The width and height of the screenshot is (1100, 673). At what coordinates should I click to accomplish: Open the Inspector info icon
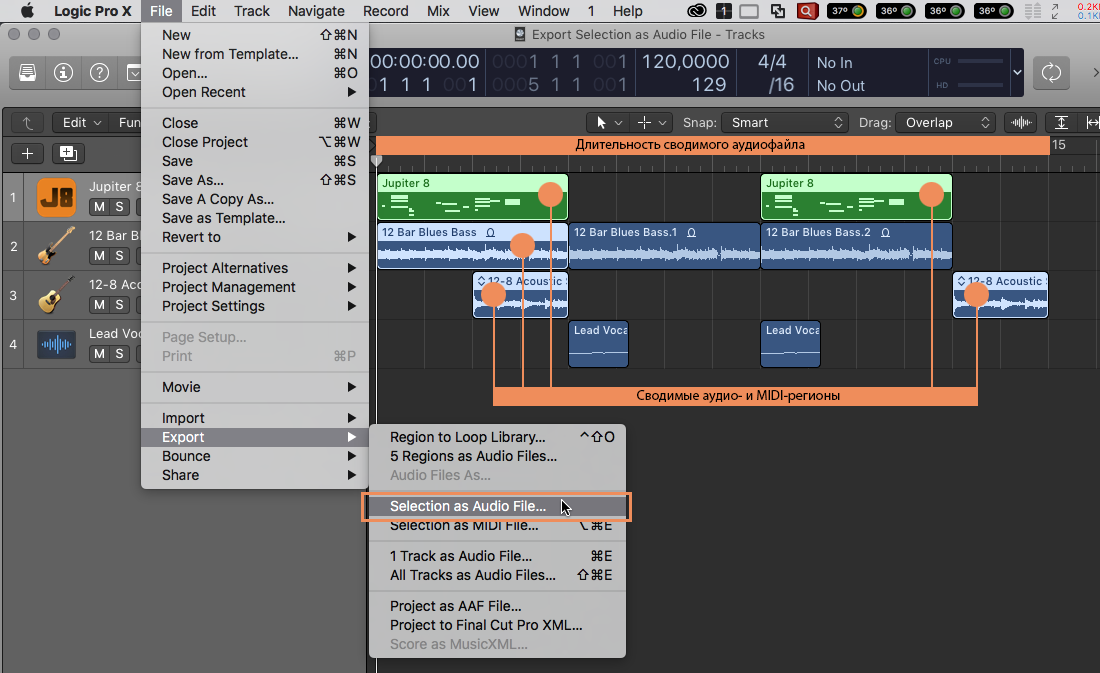pyautogui.click(x=63, y=72)
